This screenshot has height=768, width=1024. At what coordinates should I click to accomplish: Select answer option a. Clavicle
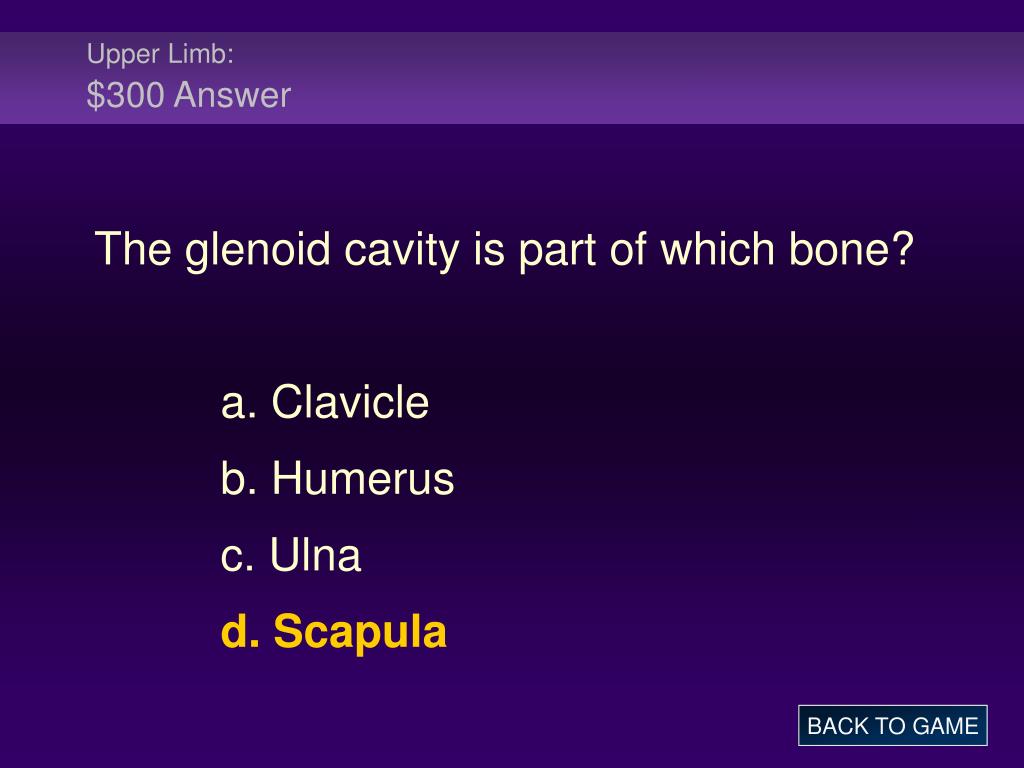click(325, 402)
